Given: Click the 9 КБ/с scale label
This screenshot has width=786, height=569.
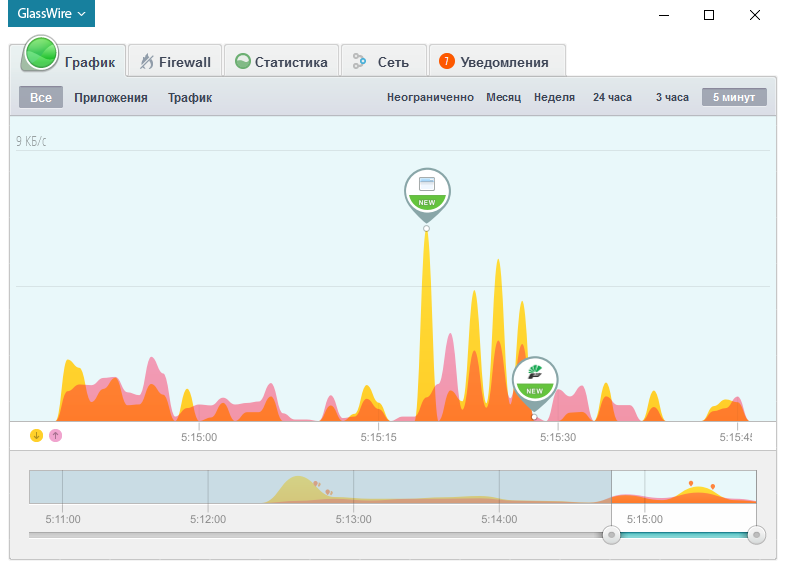Looking at the screenshot, I should point(31,141).
